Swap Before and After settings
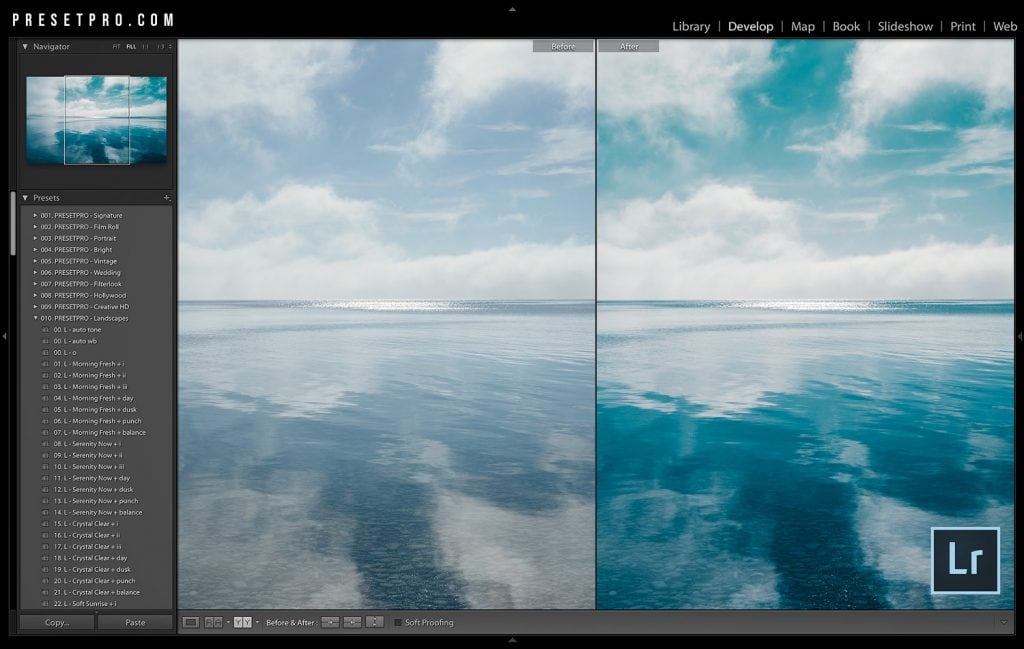Viewport: 1024px width, 649px height. (374, 622)
